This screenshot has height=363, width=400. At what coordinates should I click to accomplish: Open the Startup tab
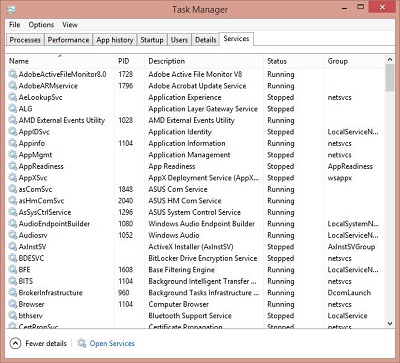pos(152,40)
